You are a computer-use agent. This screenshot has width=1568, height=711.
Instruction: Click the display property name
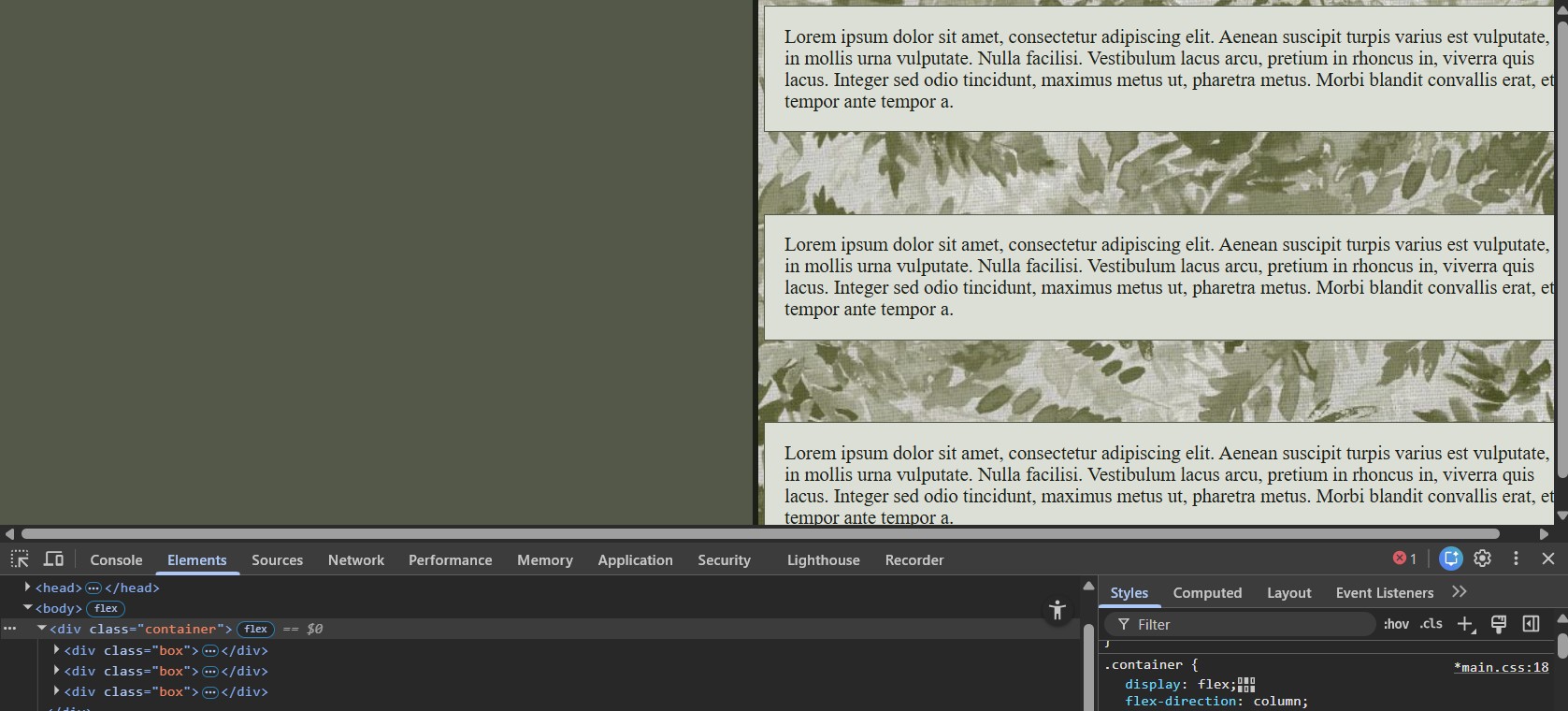coord(1154,685)
